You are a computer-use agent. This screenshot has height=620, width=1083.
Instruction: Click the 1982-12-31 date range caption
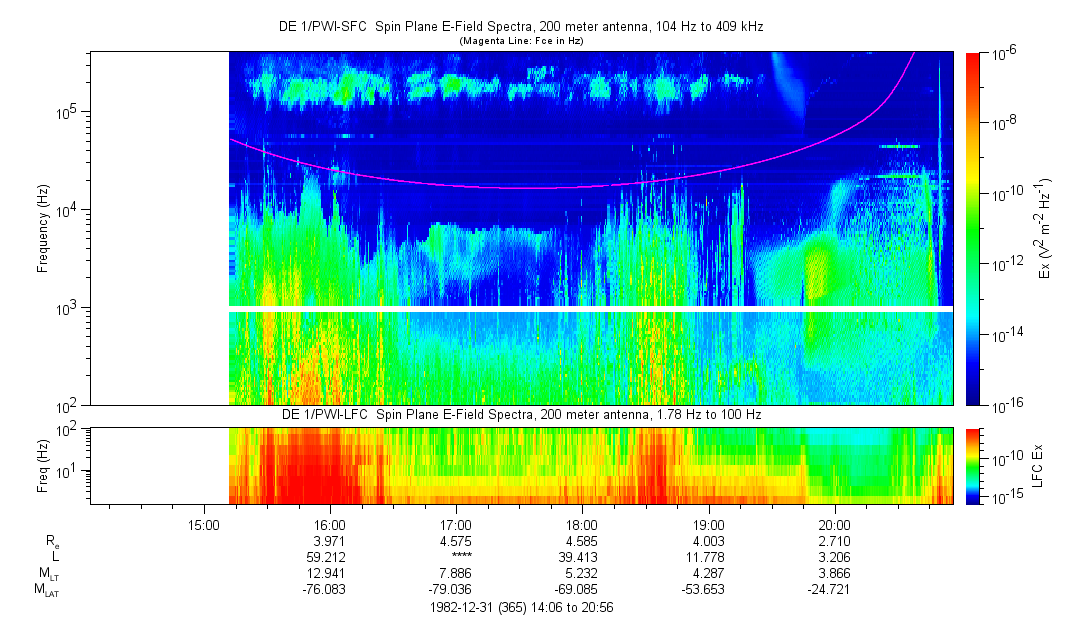point(520,607)
